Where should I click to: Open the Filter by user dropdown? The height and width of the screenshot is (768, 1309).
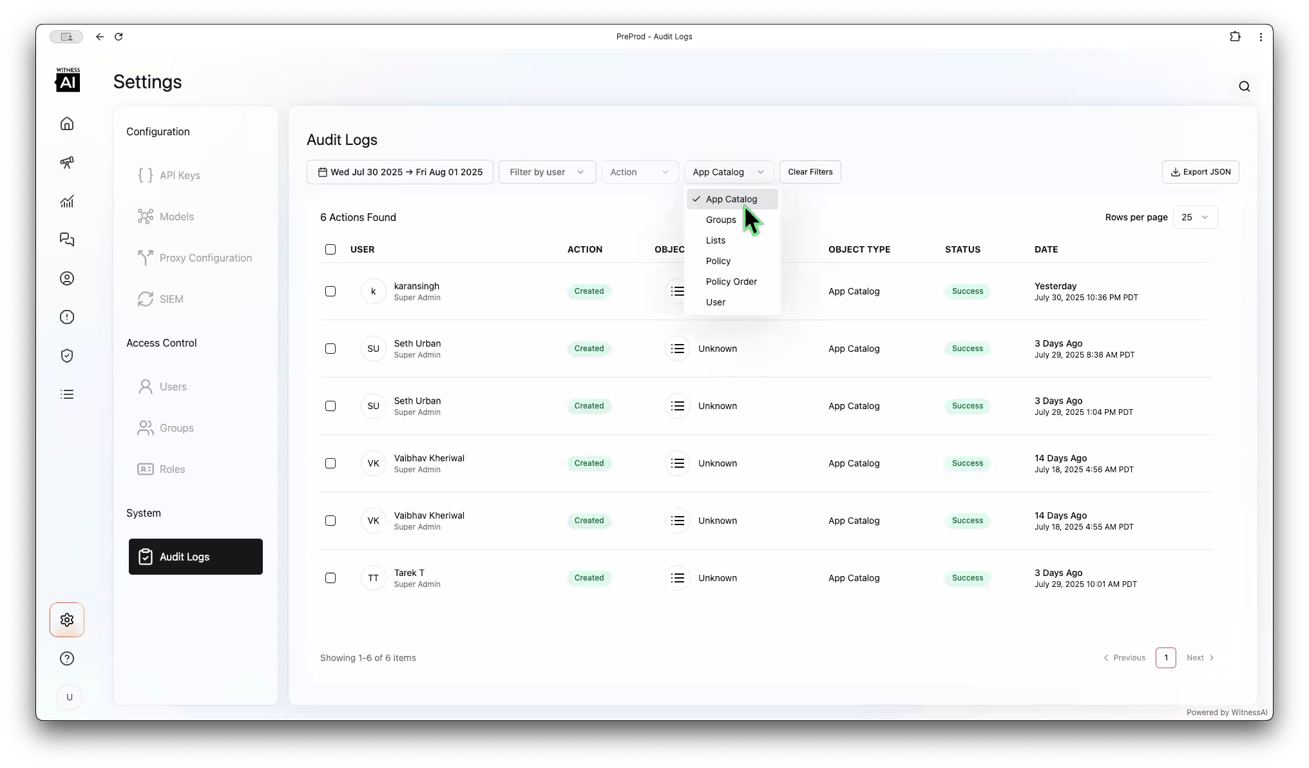point(547,172)
